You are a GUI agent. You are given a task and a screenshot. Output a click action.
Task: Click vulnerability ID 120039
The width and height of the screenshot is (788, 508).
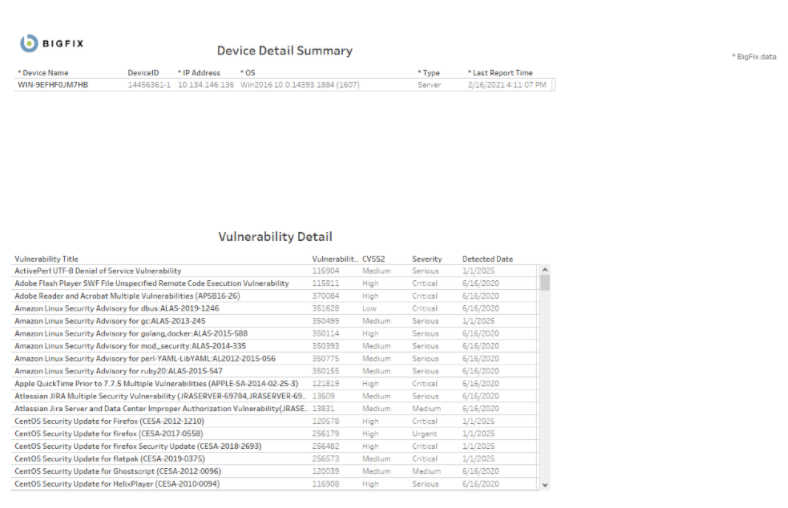point(326,471)
